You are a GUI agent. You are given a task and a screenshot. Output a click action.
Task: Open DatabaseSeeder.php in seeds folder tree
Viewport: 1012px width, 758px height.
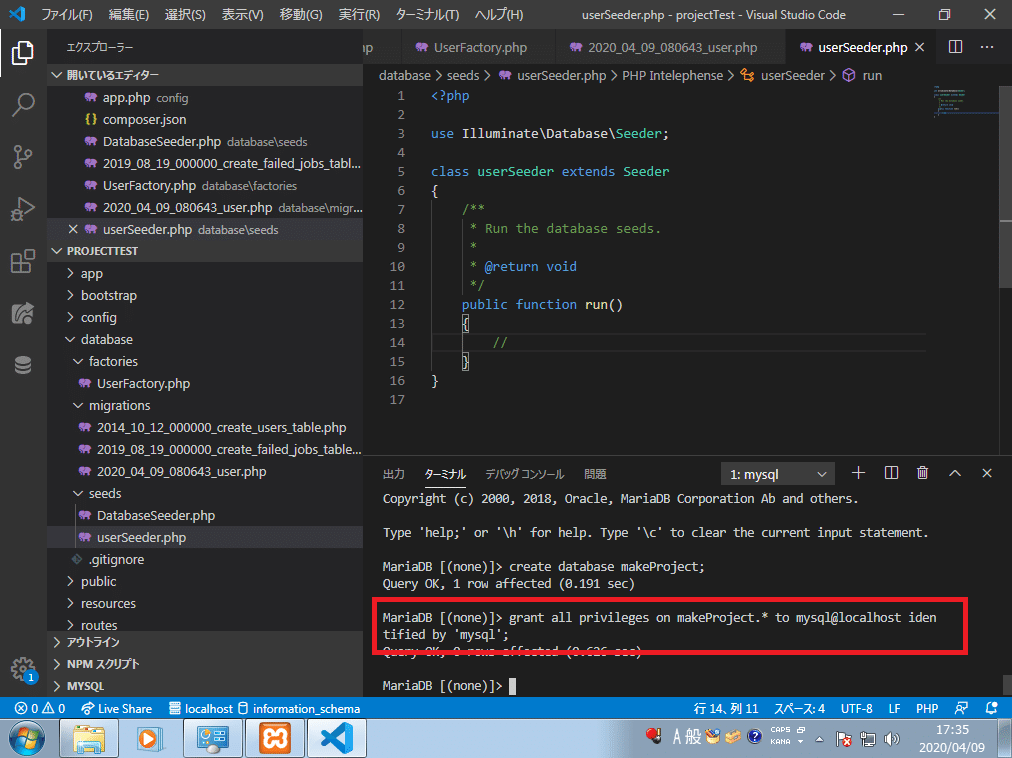156,515
